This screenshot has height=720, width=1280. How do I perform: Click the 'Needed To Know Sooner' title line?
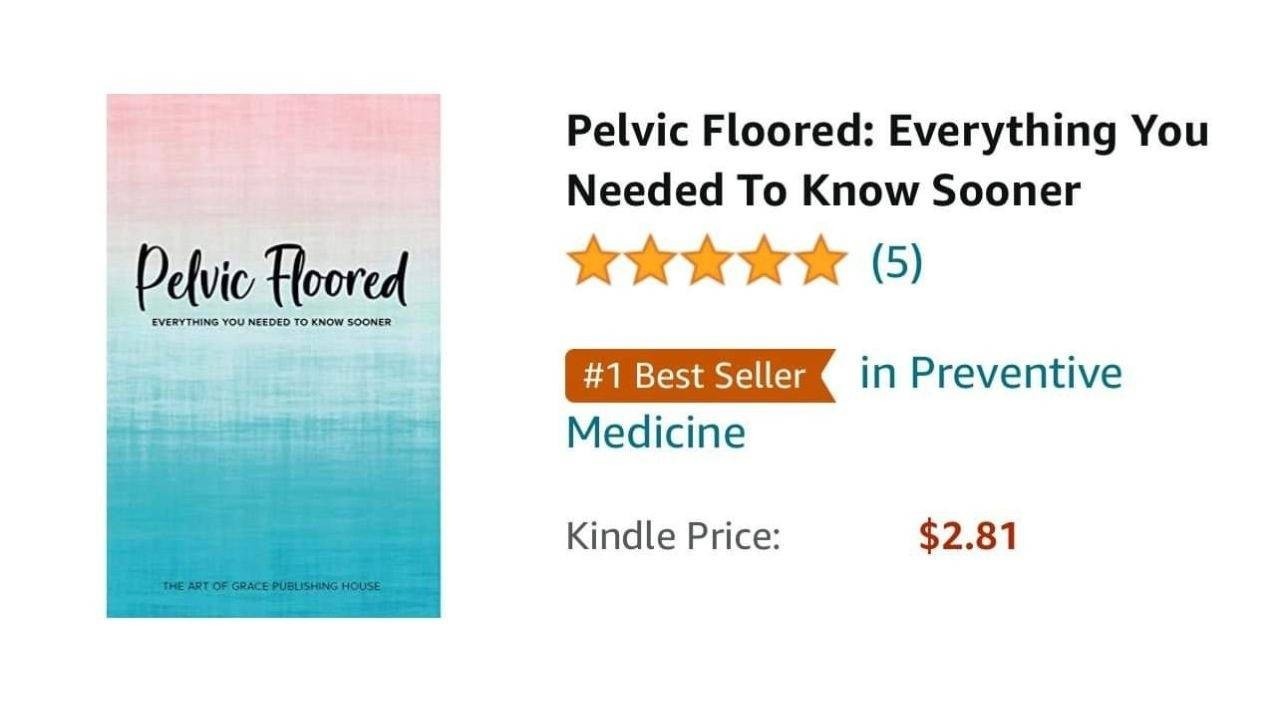823,191
